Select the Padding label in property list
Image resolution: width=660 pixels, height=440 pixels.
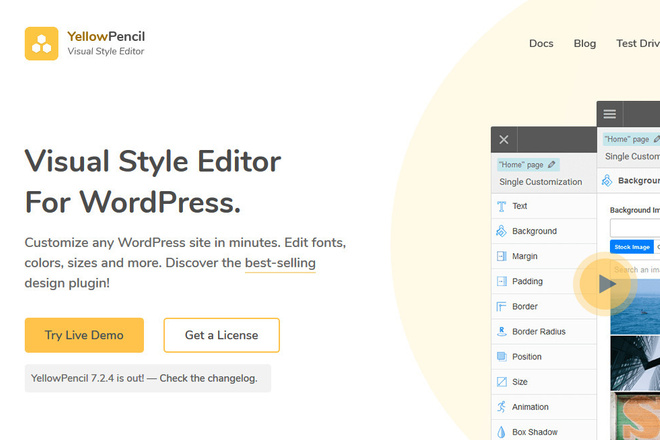pyautogui.click(x=527, y=281)
